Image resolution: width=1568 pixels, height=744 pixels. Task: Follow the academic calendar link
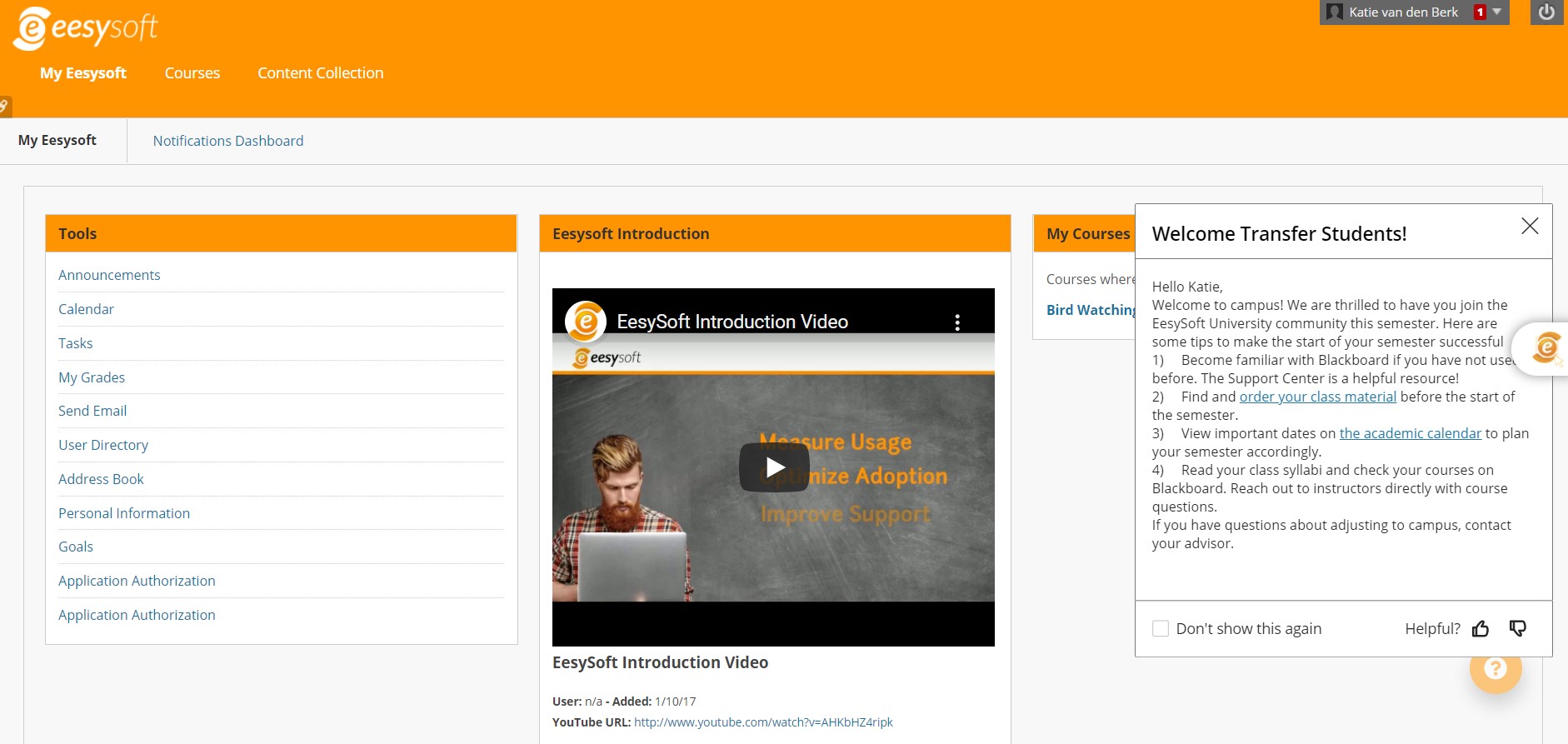click(1411, 433)
